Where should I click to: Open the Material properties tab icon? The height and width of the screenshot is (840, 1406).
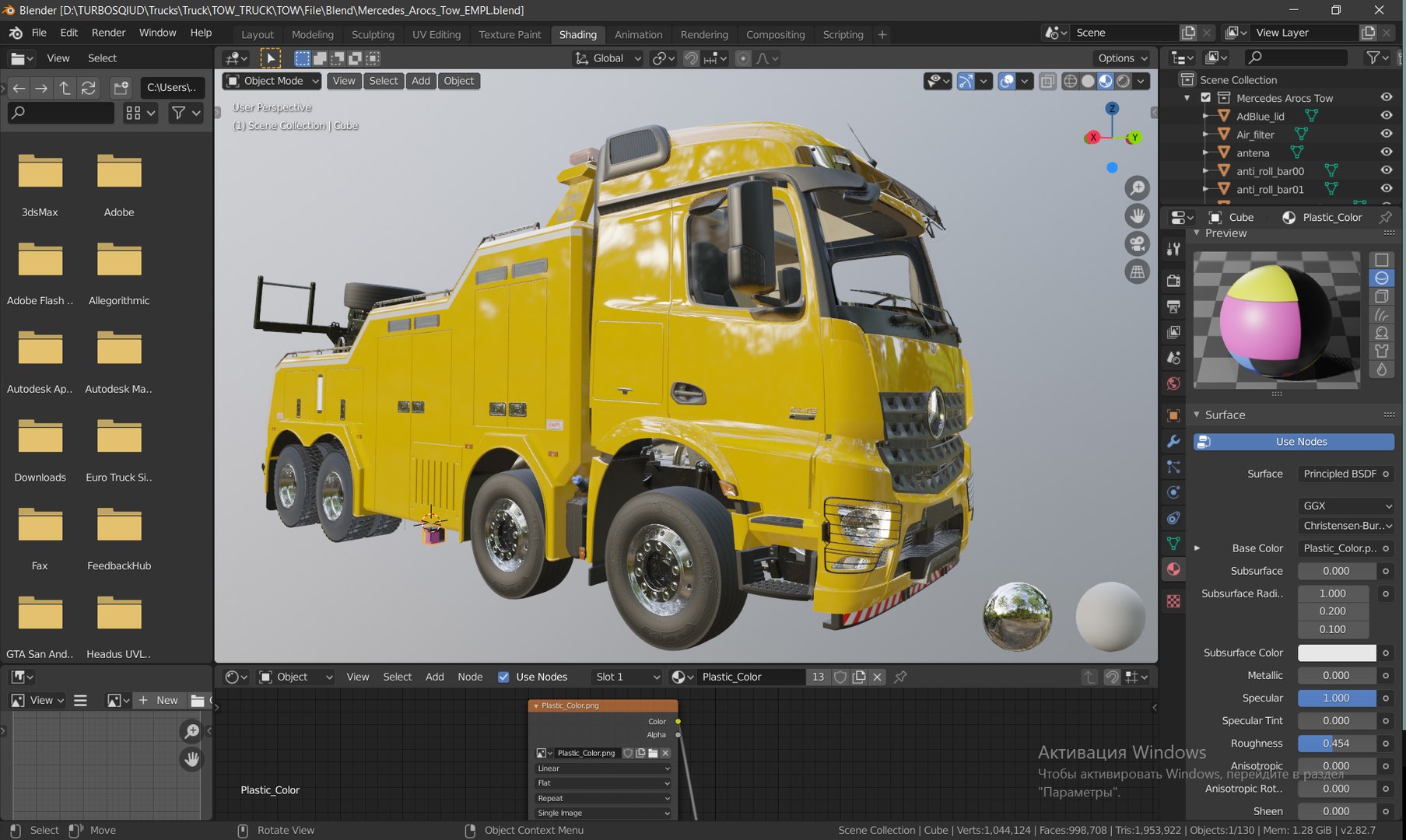[1173, 569]
